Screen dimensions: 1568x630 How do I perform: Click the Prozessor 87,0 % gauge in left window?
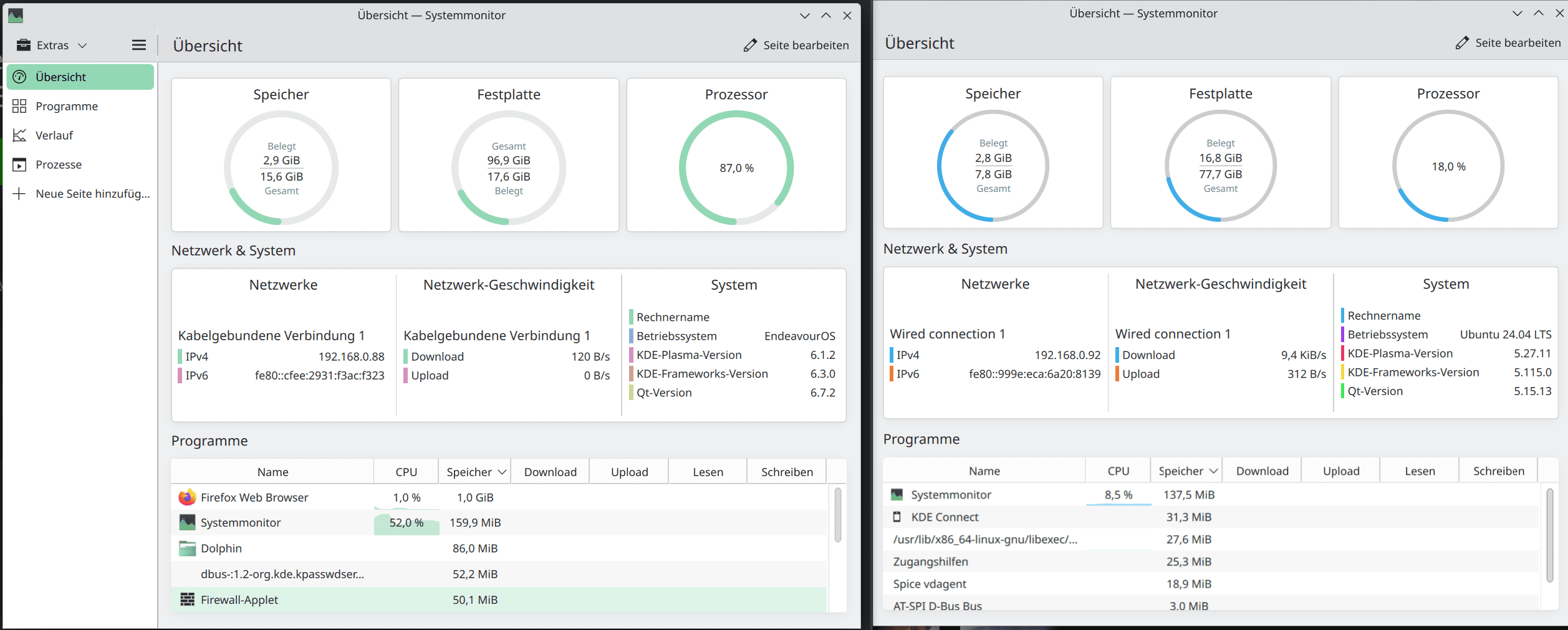point(736,168)
